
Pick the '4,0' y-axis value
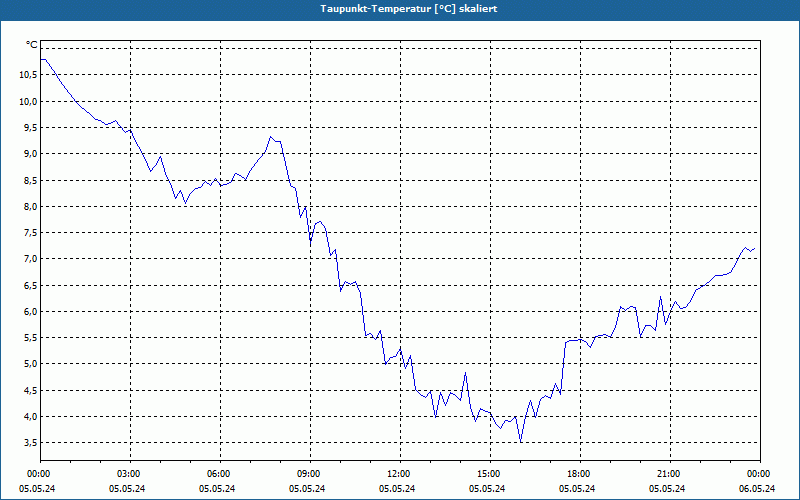tap(30, 417)
